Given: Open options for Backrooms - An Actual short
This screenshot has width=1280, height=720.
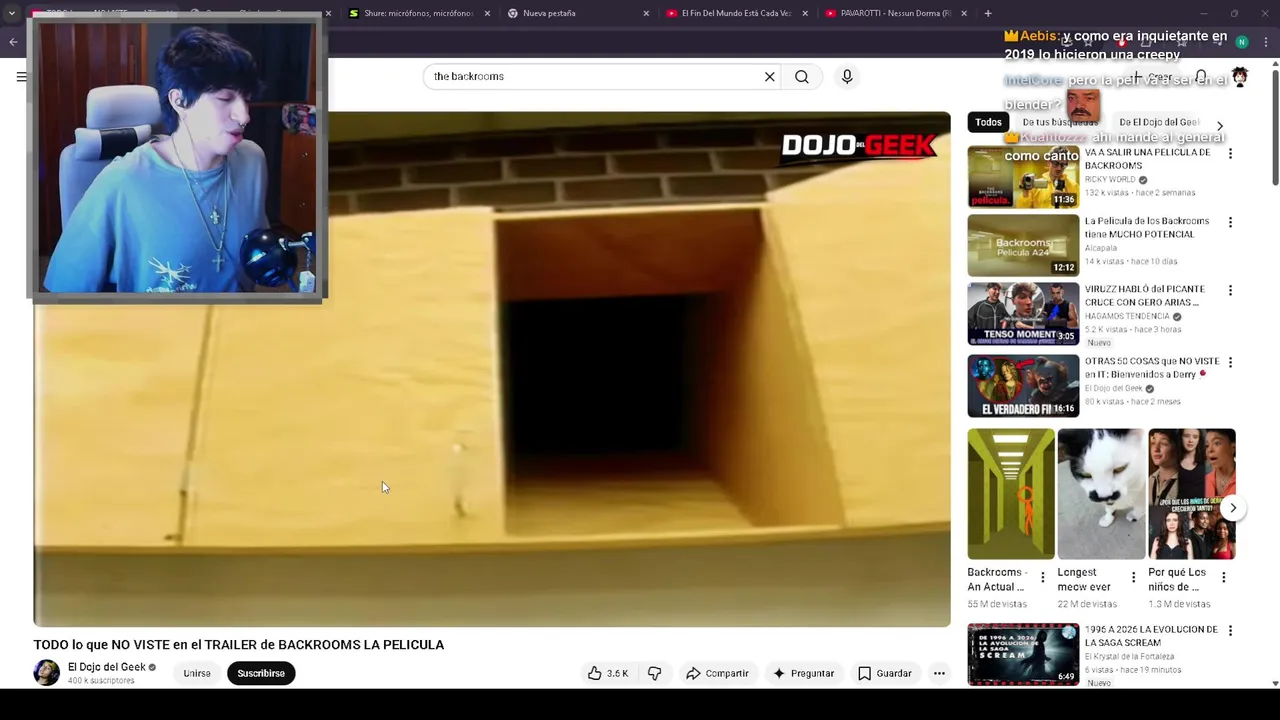Looking at the screenshot, I should 1043,577.
